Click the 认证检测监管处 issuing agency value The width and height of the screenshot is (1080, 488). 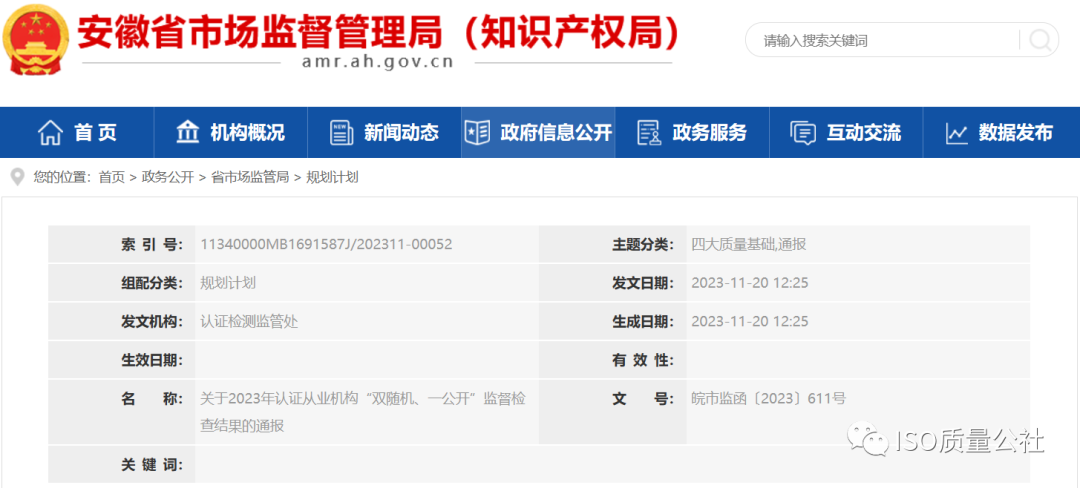[249, 321]
